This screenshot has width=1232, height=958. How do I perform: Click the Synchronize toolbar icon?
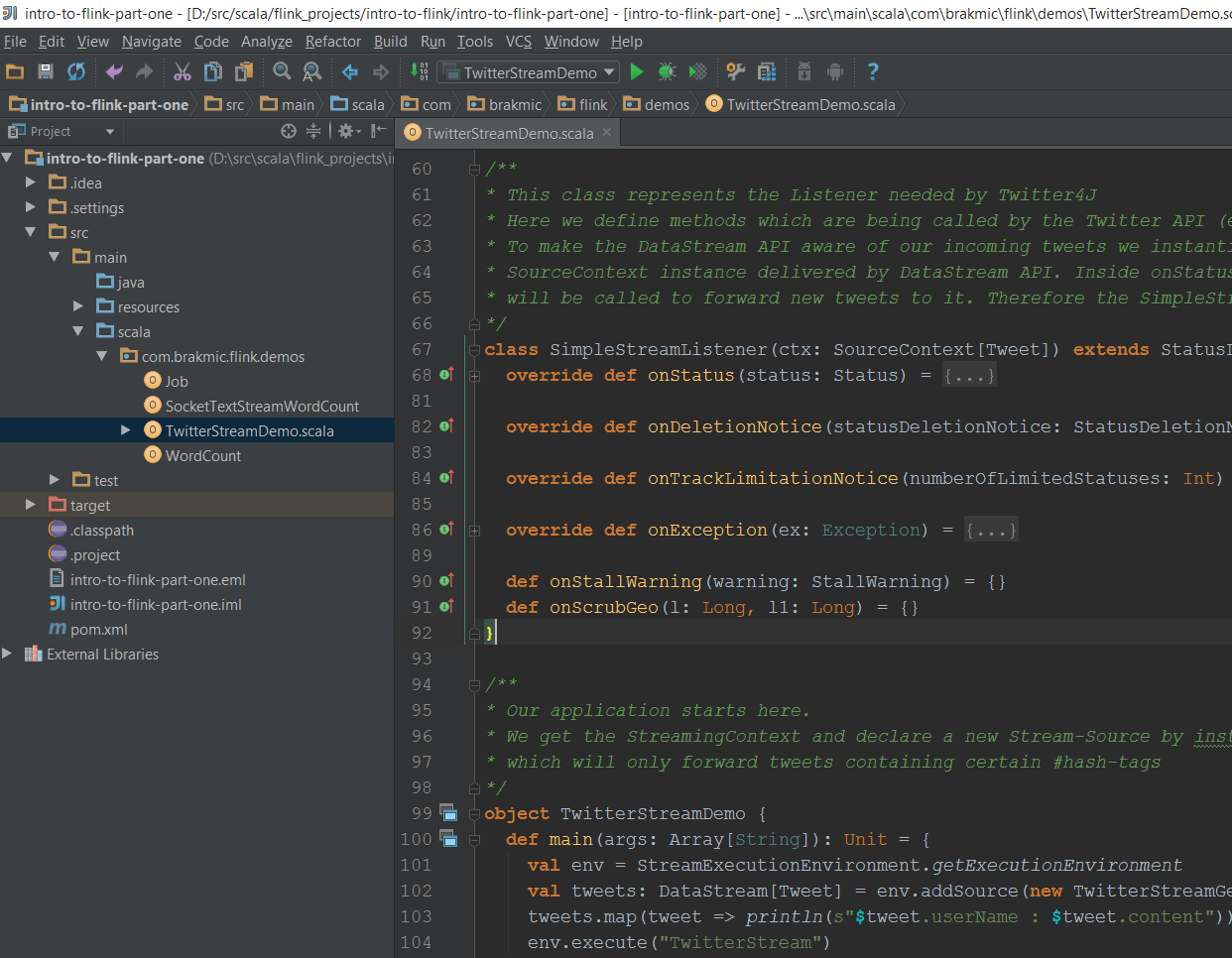tap(76, 71)
